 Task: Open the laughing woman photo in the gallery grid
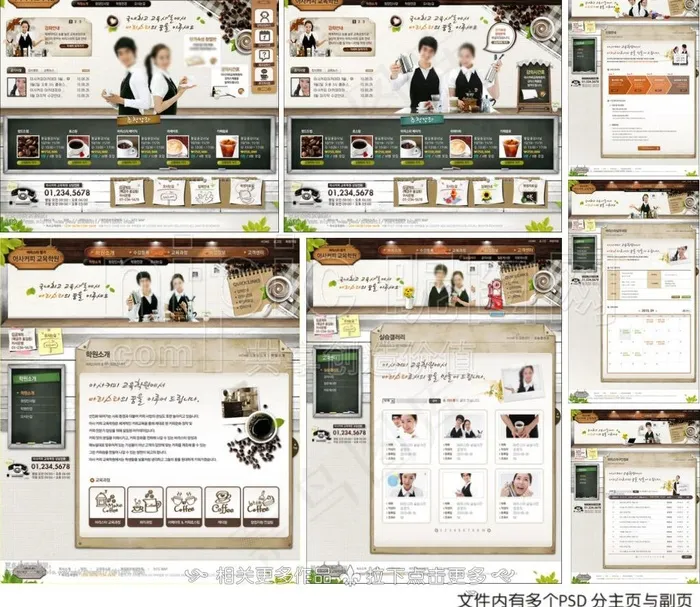point(520,486)
